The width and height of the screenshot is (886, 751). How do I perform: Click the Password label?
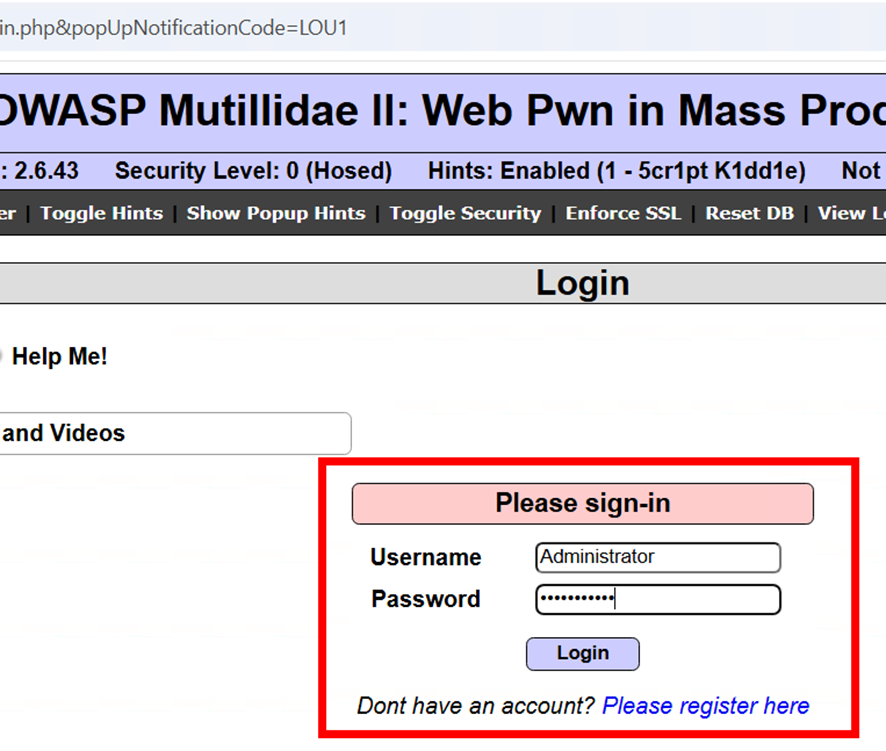(426, 599)
